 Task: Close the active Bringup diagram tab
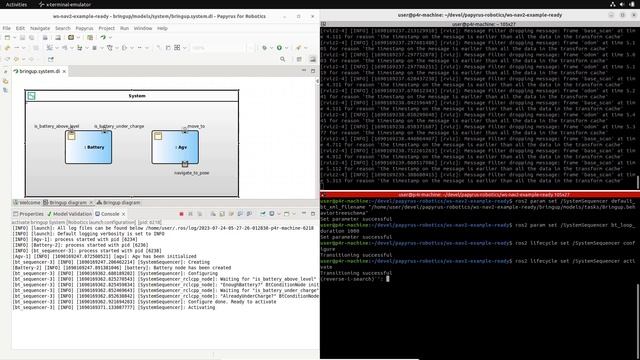pyautogui.click(x=91, y=202)
